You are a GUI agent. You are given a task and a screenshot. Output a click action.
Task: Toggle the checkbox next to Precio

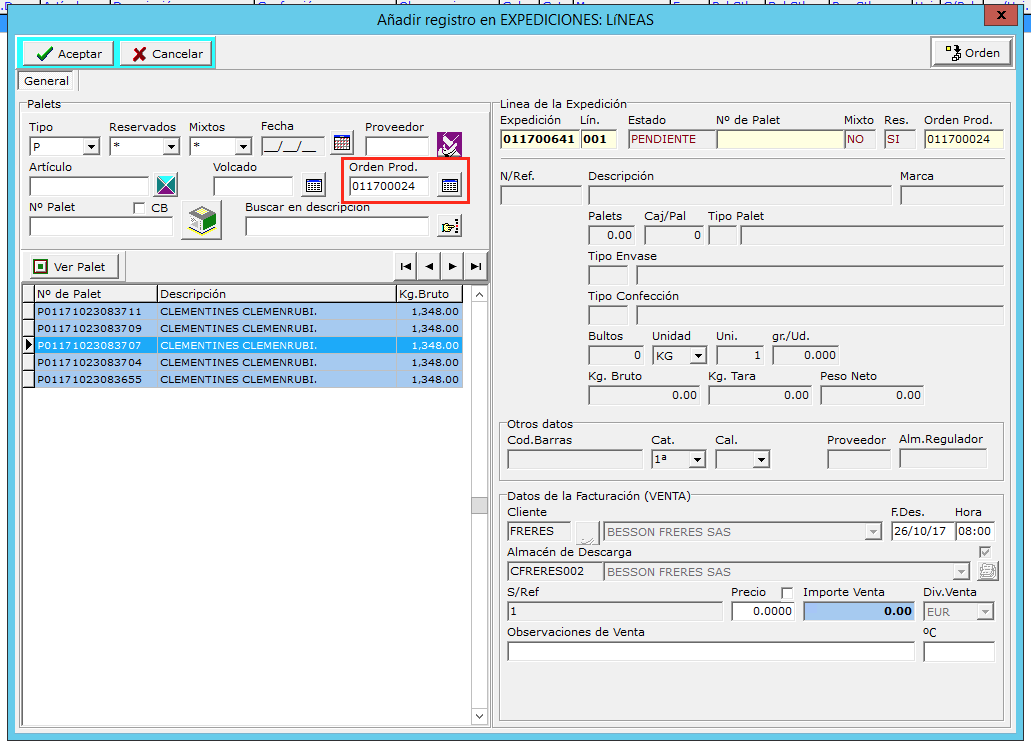click(787, 592)
